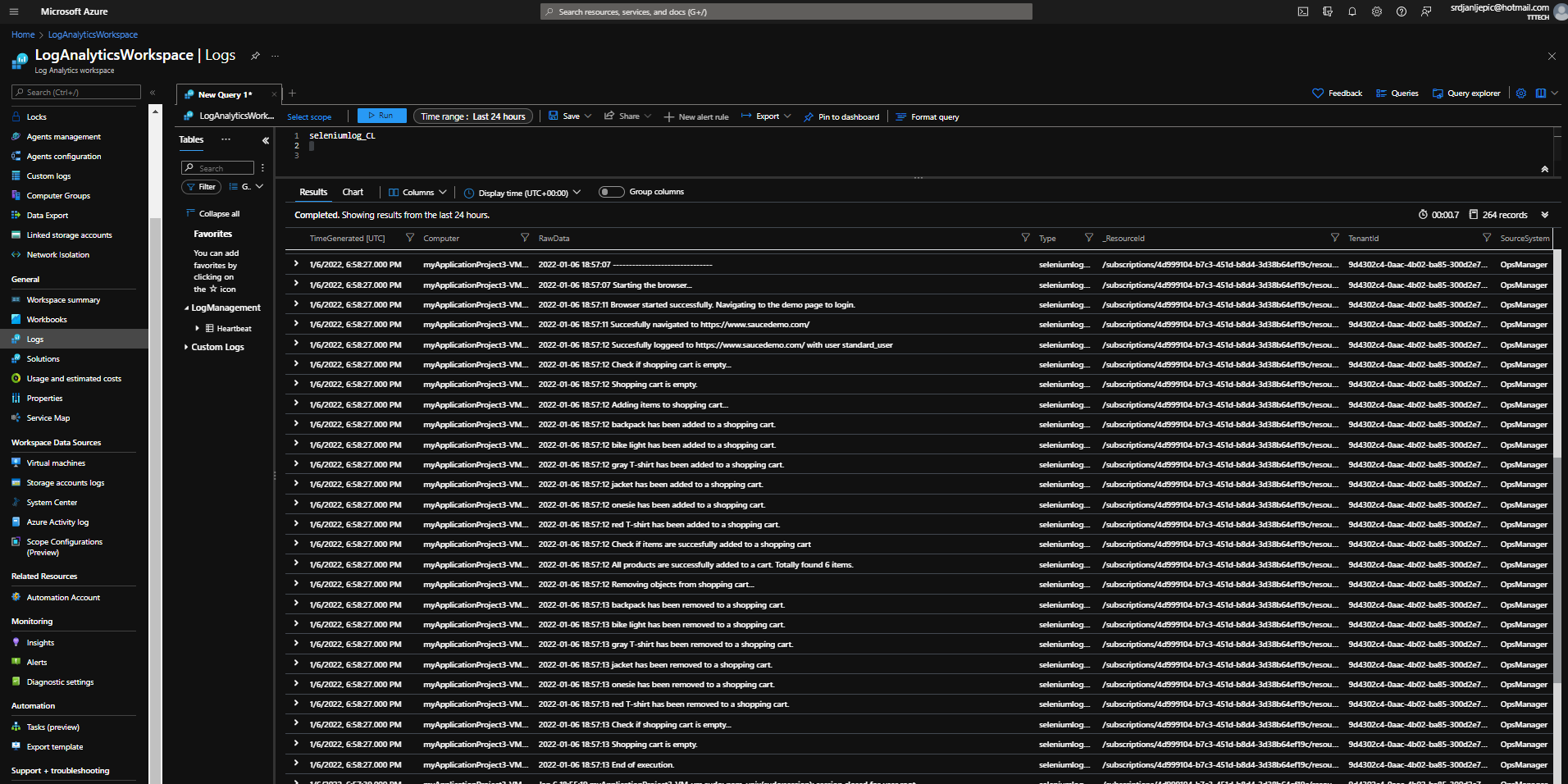Run the query

coord(381,116)
